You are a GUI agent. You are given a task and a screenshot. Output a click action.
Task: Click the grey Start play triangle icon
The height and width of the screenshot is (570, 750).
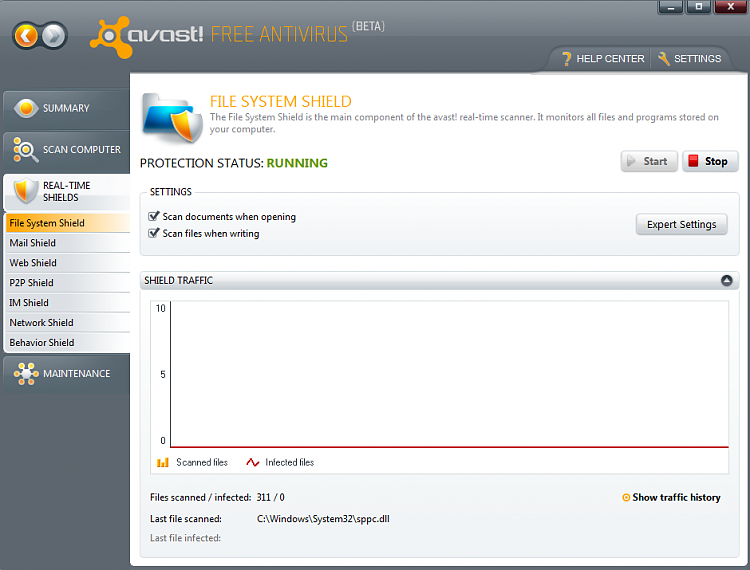631,161
